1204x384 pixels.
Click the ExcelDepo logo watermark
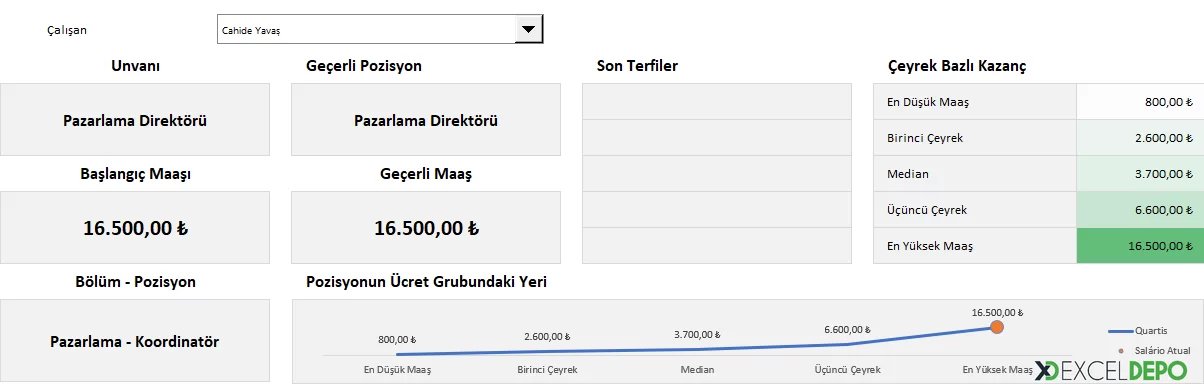pos(1117,370)
